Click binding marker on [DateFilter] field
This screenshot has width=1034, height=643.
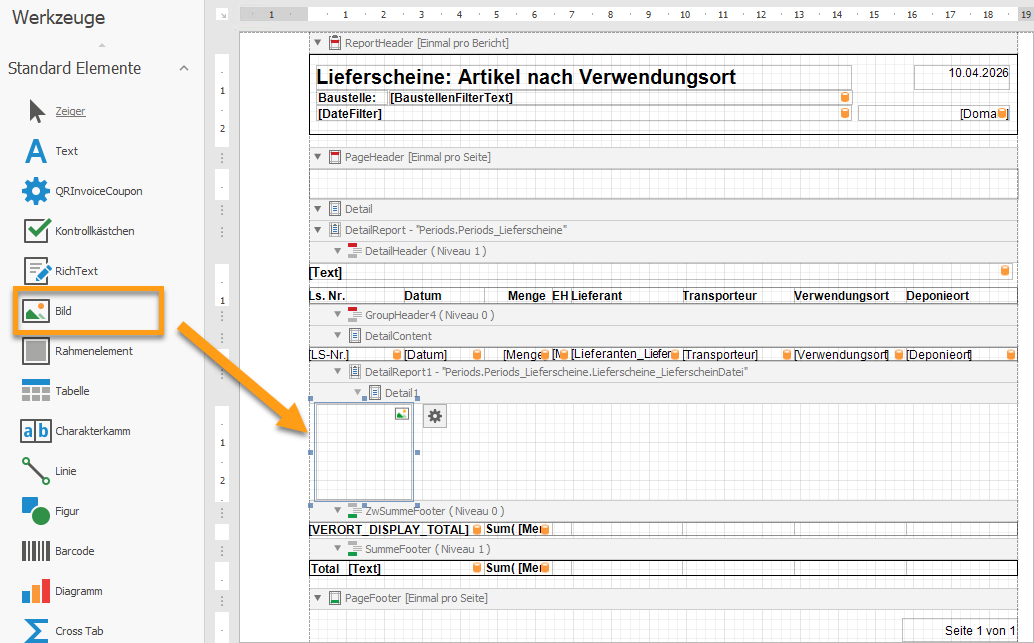pos(845,113)
